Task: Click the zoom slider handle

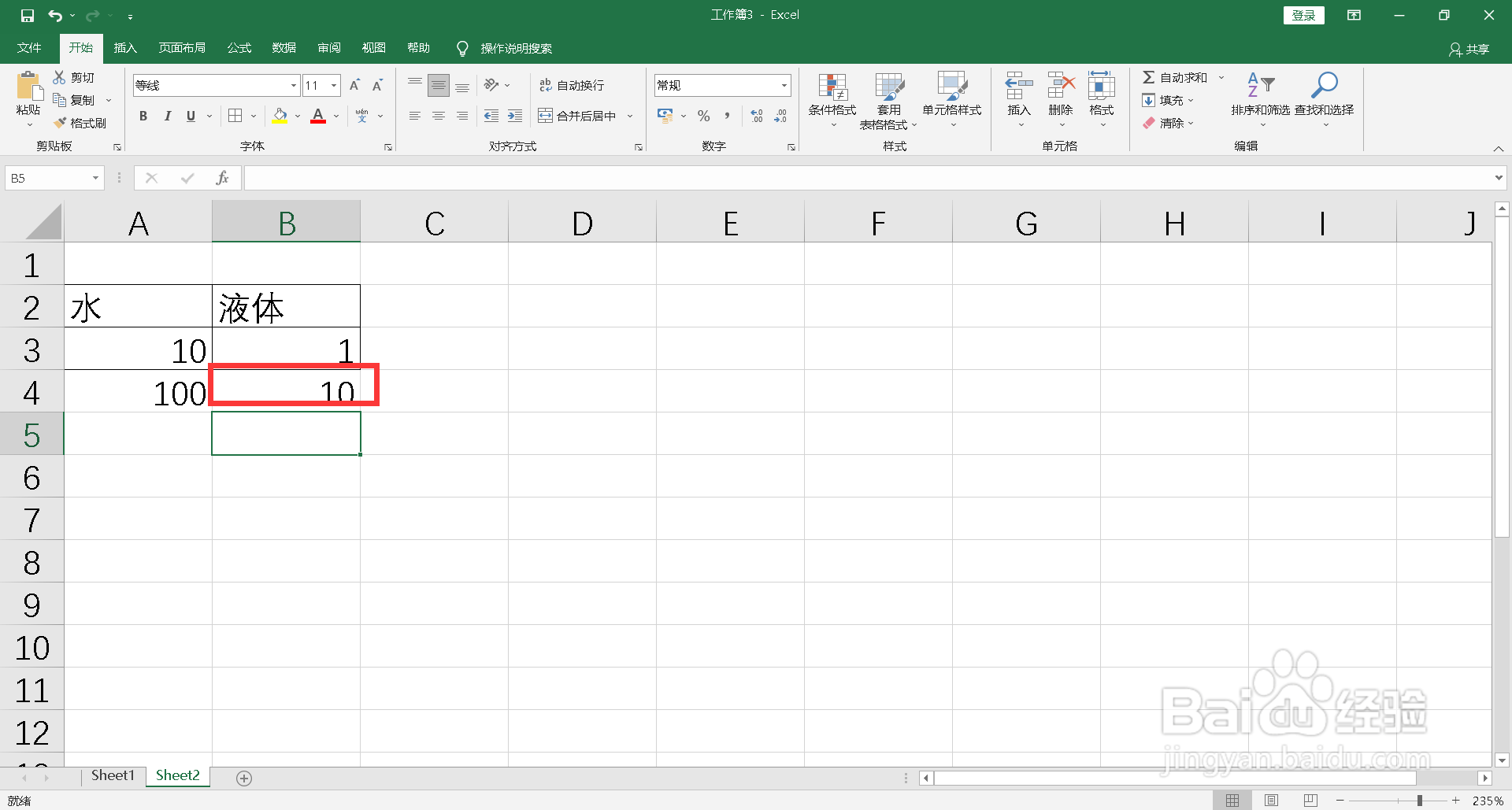Action: 1419,801
